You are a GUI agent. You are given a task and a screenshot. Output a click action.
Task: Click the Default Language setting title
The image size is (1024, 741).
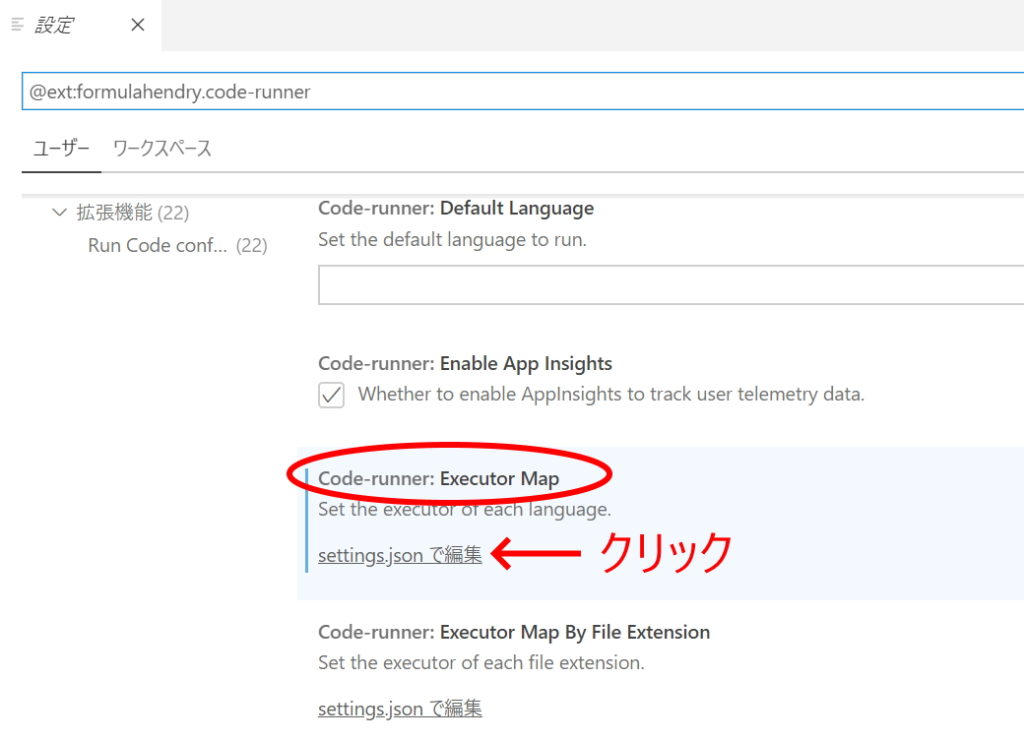(456, 208)
